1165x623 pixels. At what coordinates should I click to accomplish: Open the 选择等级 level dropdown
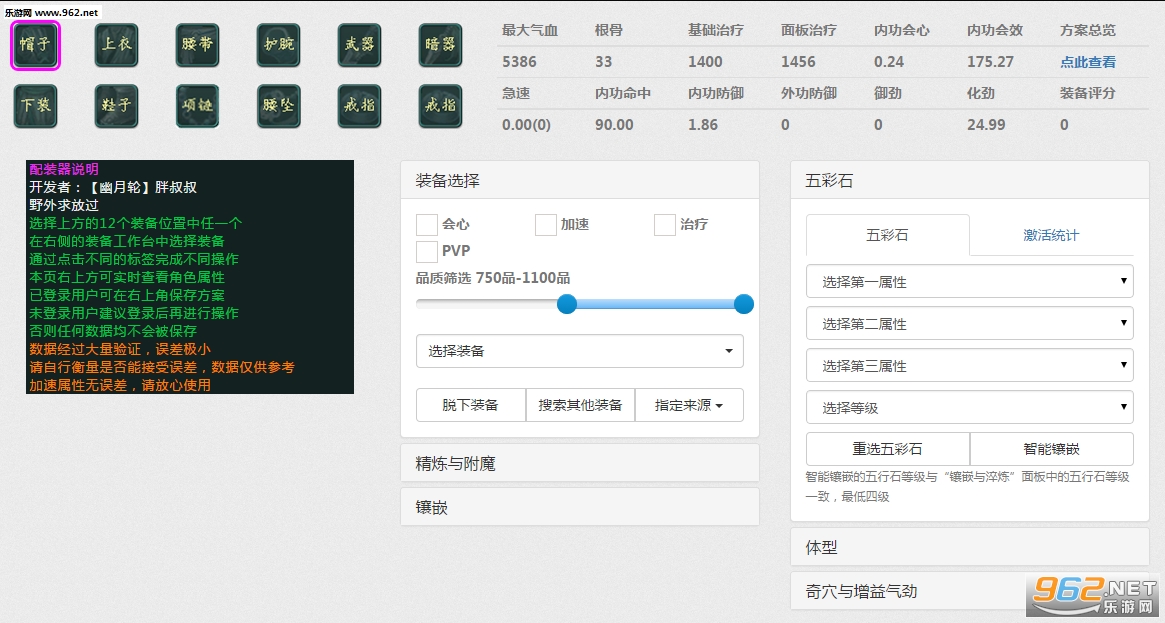(970, 407)
